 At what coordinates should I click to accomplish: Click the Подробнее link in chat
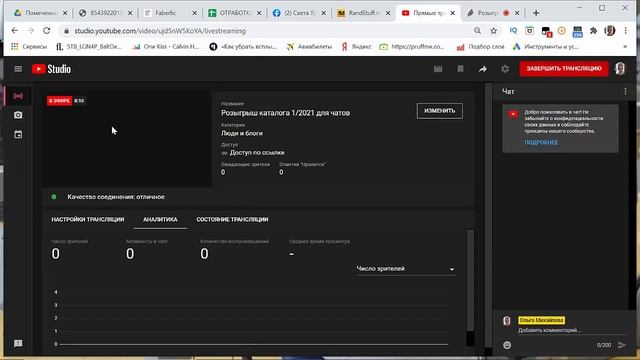click(x=541, y=142)
